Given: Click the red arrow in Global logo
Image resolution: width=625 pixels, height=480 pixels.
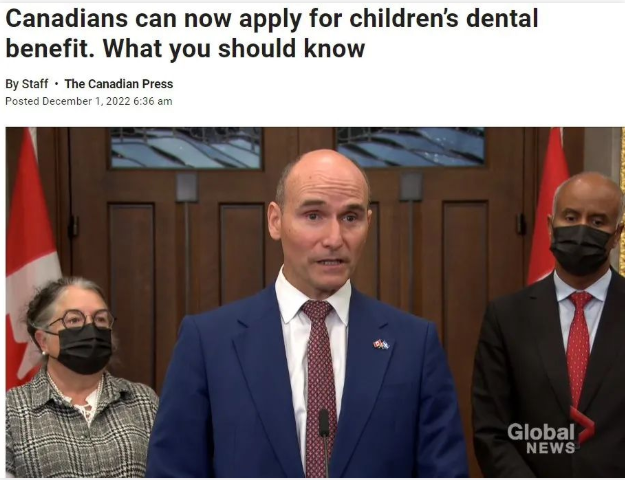Looking at the screenshot, I should tap(583, 426).
